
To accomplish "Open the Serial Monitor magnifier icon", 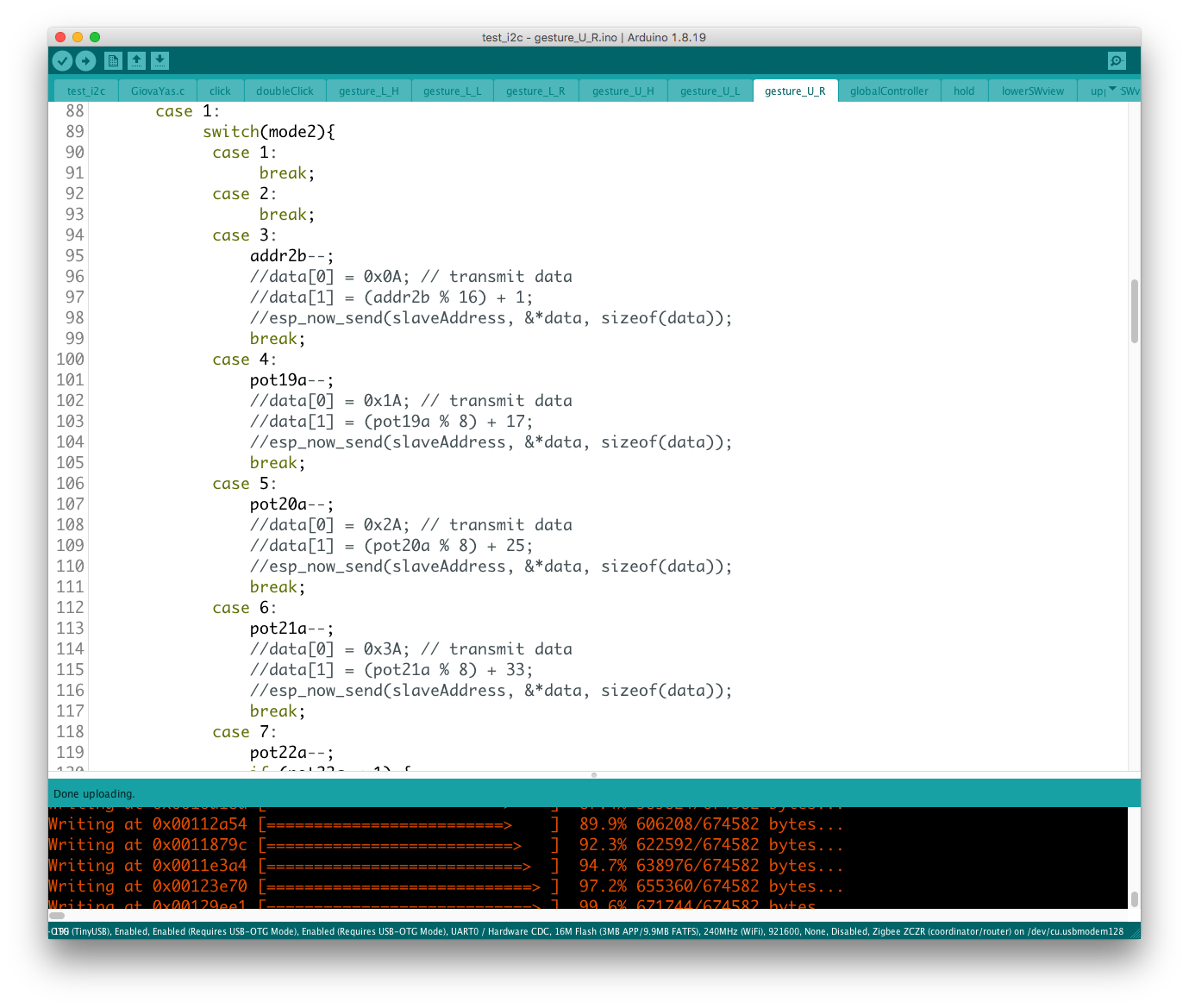I will coord(1117,60).
